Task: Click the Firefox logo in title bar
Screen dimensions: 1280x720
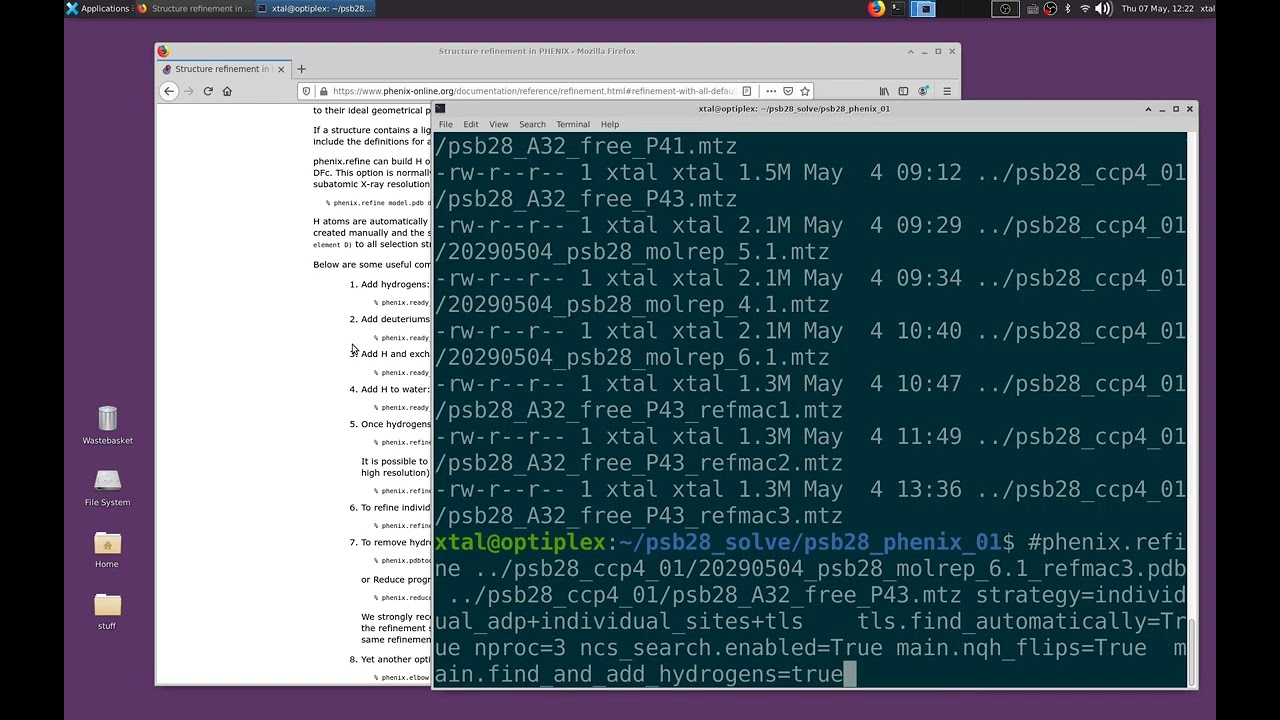Action: (x=163, y=51)
